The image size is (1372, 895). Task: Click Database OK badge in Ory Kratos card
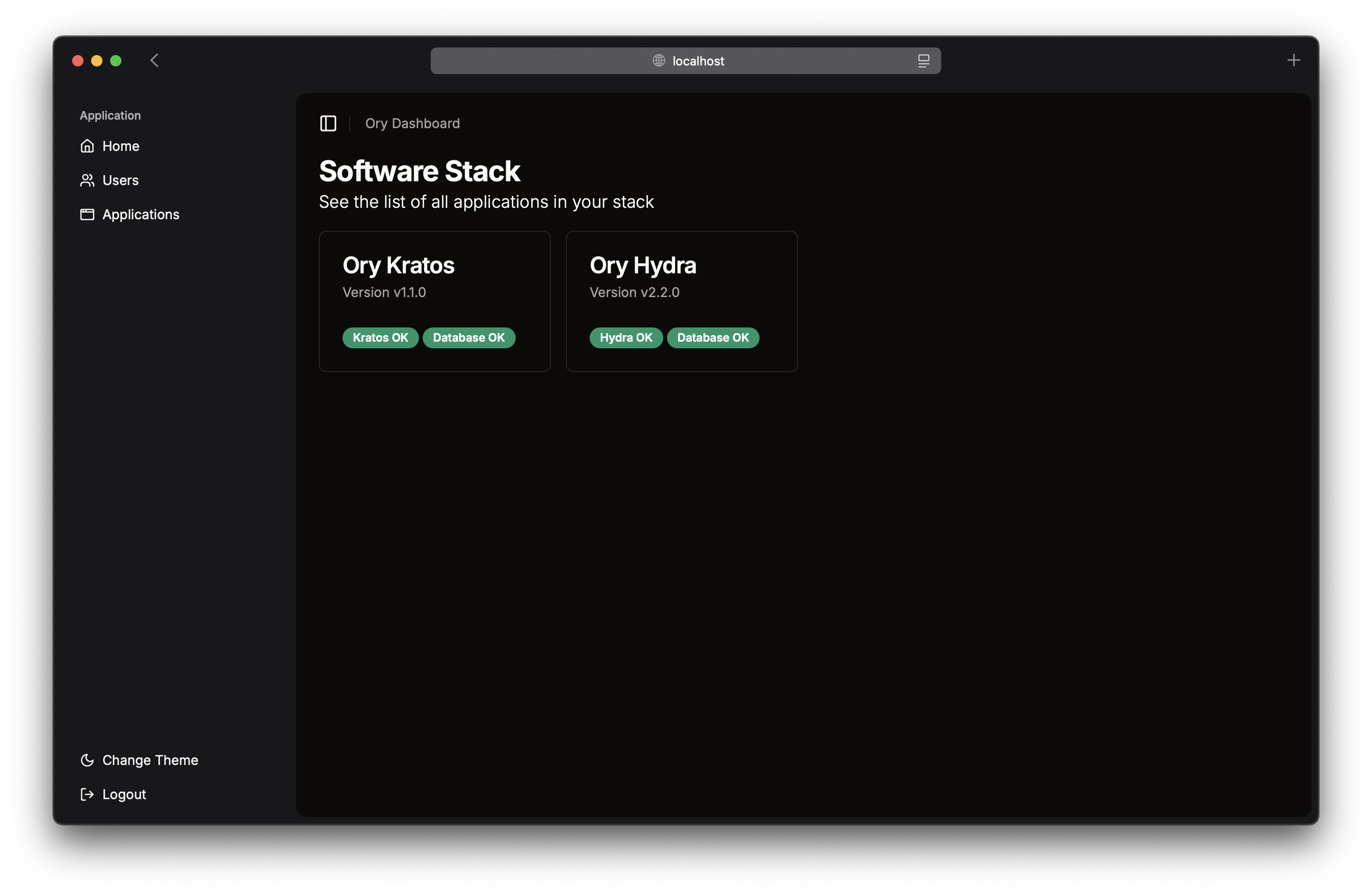(x=469, y=338)
